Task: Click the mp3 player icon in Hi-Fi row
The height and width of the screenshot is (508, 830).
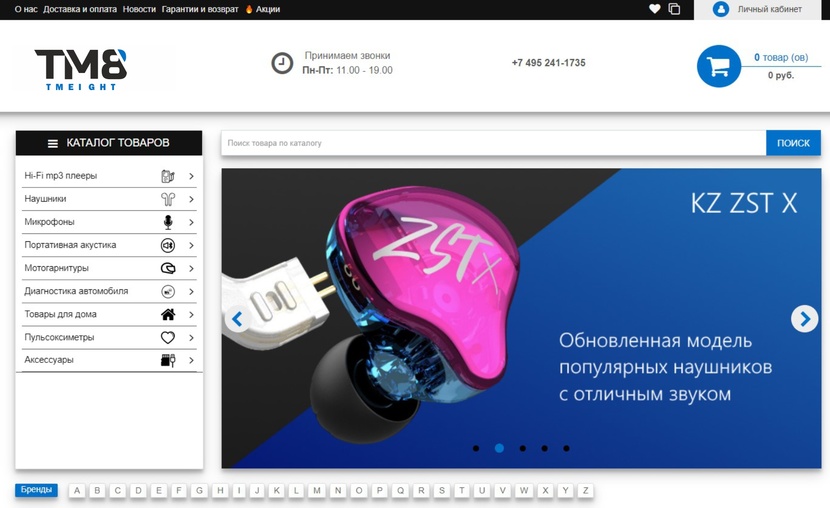Action: click(x=168, y=176)
